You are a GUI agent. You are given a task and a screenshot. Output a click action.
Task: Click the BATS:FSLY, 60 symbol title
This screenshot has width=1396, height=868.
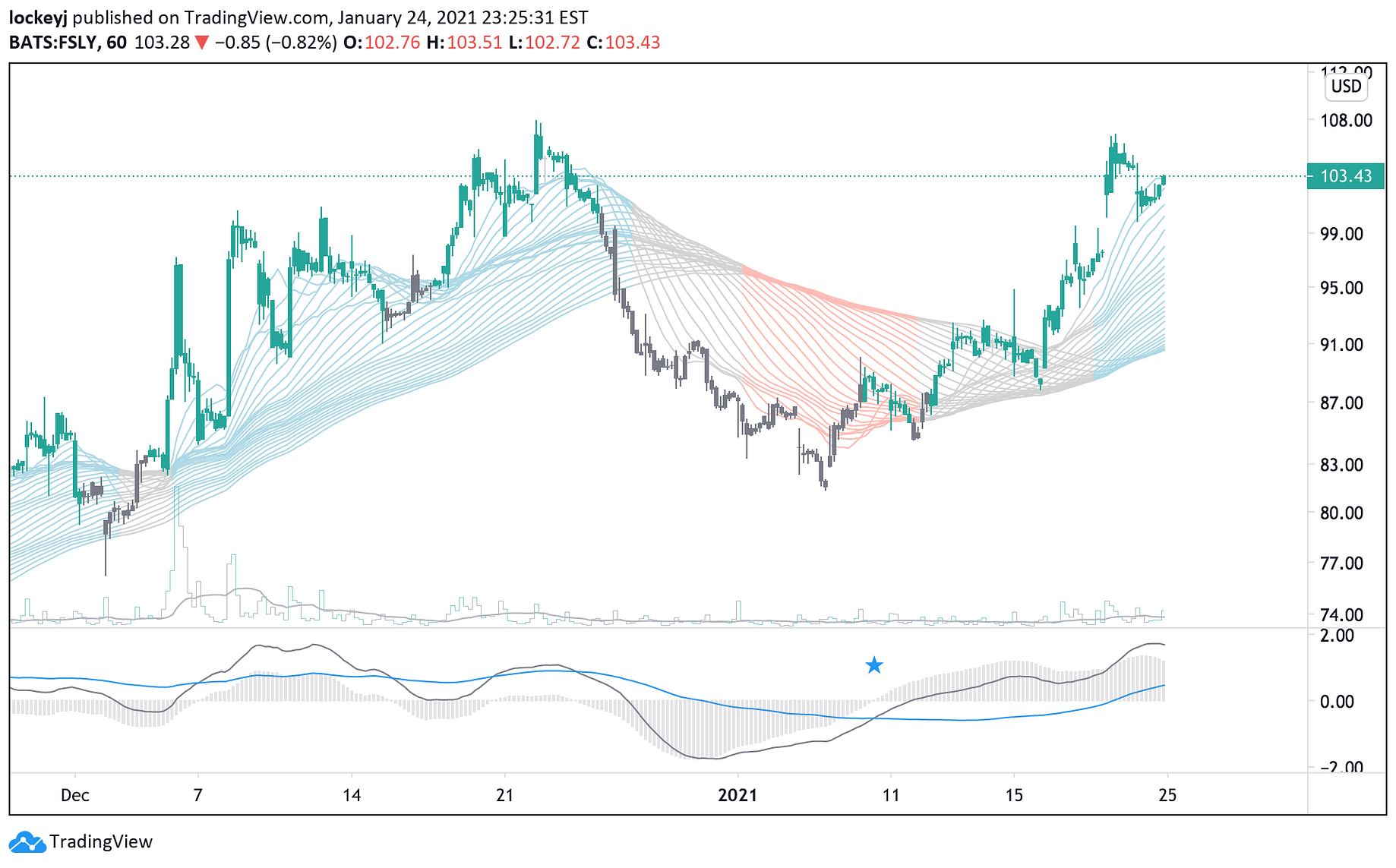(68, 43)
